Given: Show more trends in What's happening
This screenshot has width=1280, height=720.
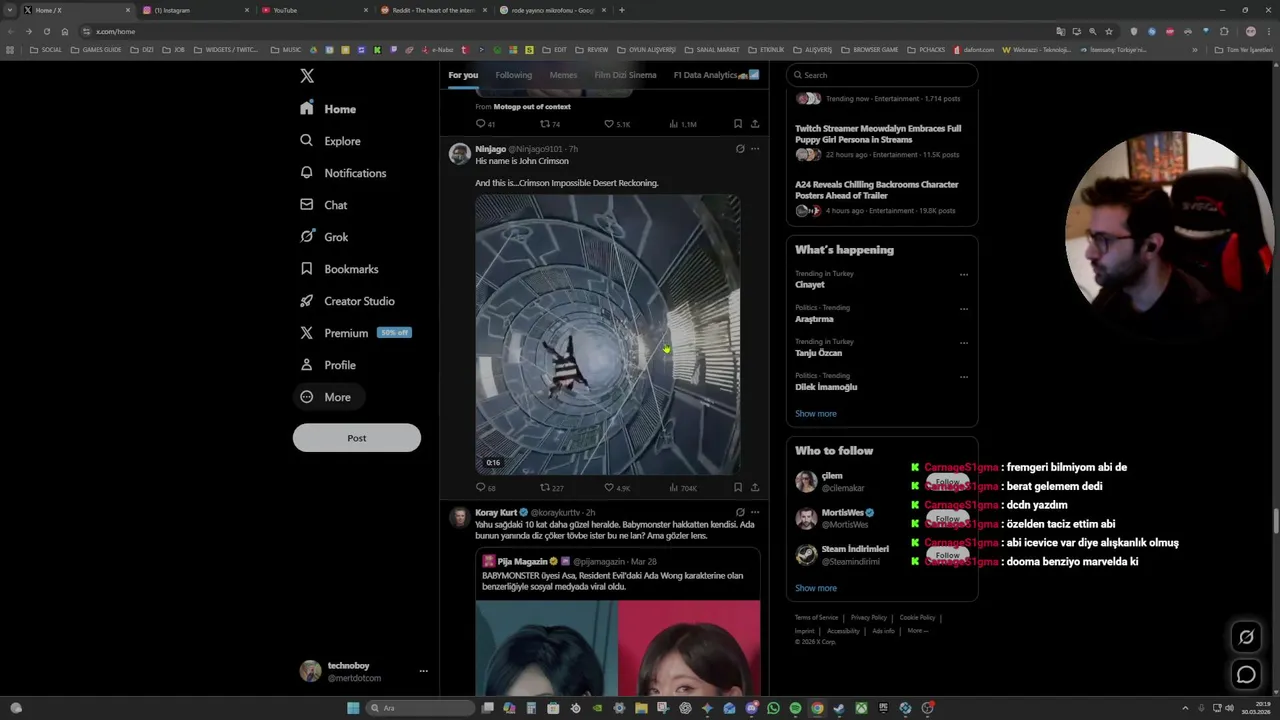Looking at the screenshot, I should pyautogui.click(x=816, y=414).
